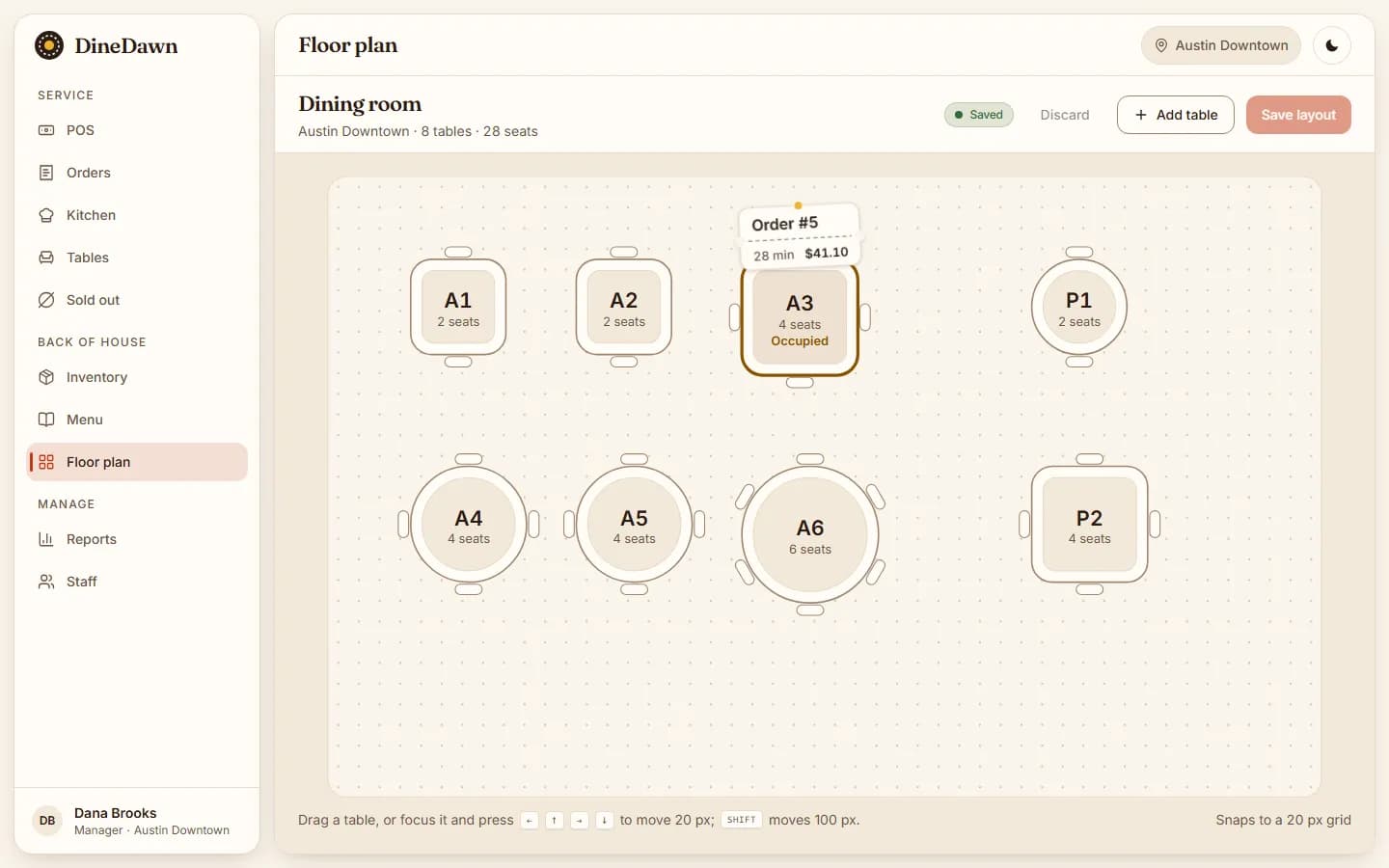
Task: Click the DineDawn logo icon
Action: [x=49, y=45]
